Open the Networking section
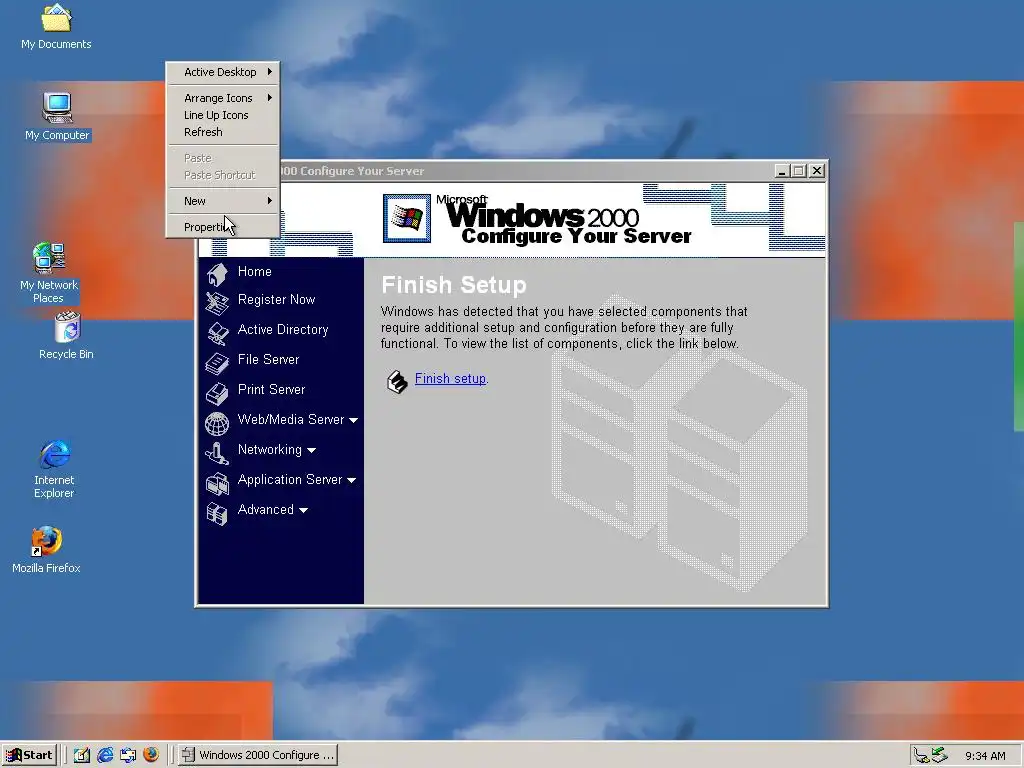Screen dimensions: 1024x768 click(x=270, y=450)
